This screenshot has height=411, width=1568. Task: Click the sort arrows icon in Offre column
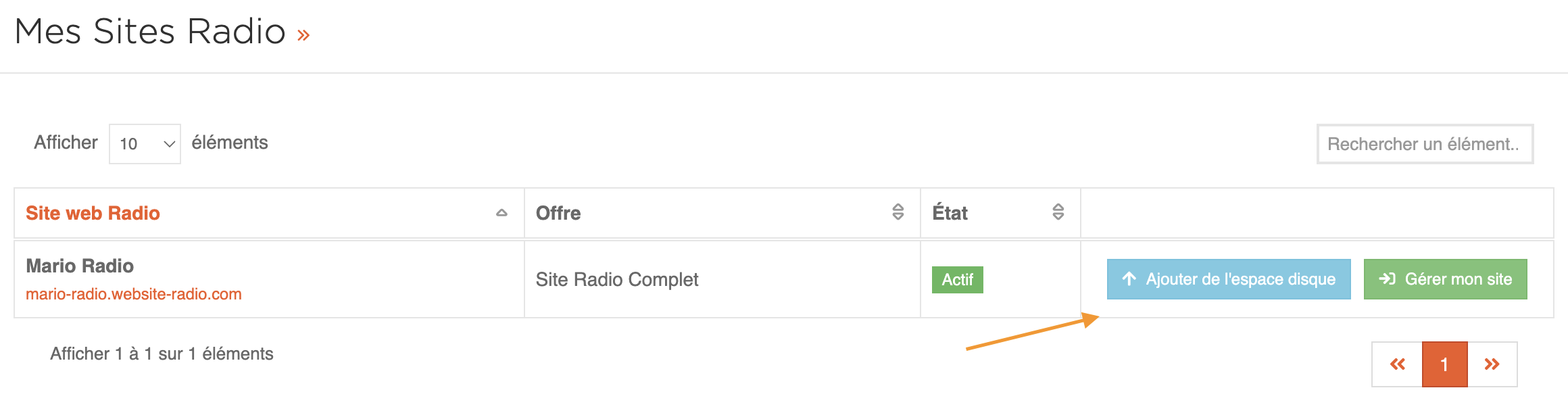pos(898,212)
